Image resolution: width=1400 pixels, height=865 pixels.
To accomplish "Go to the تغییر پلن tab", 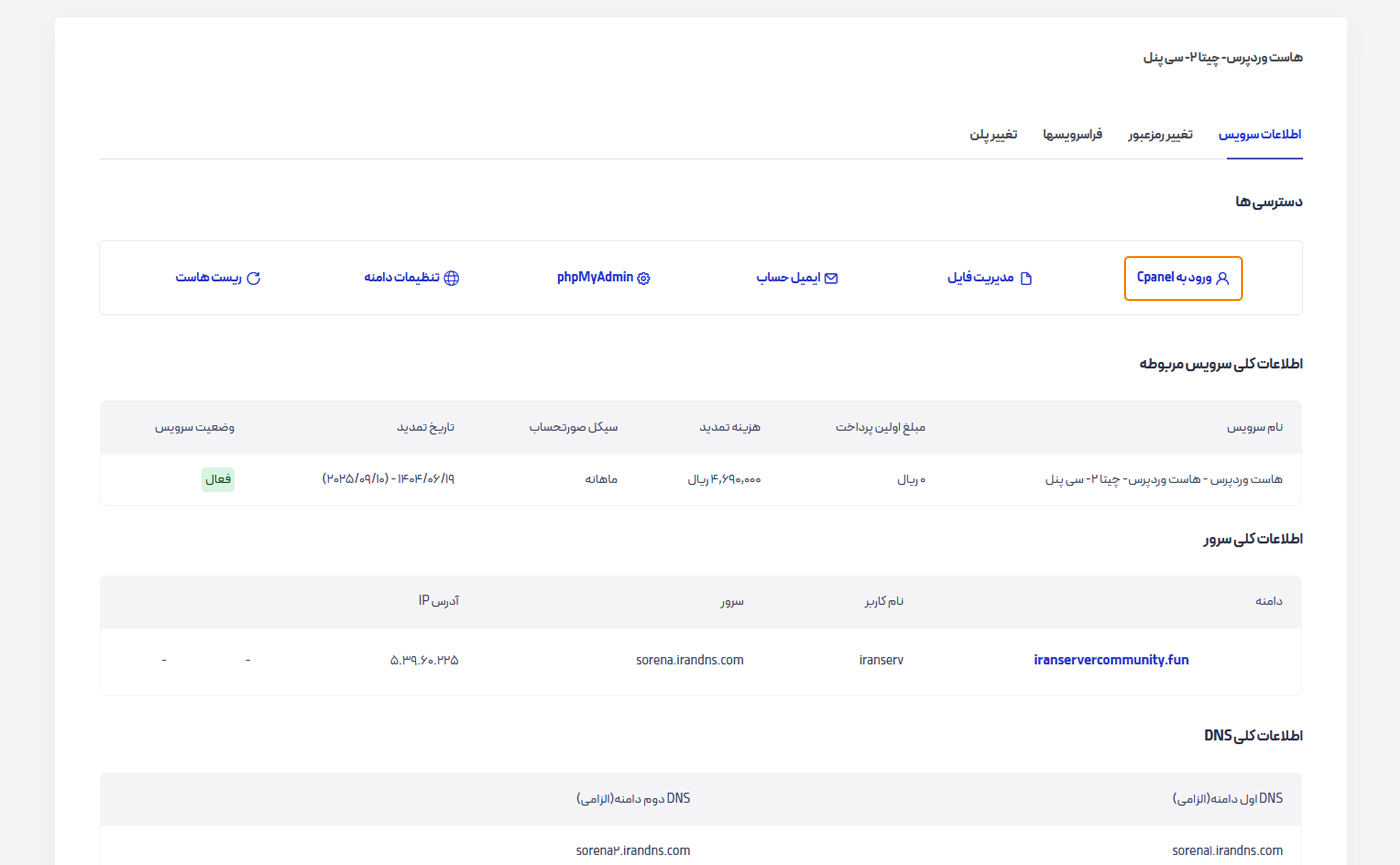I will click(x=993, y=134).
